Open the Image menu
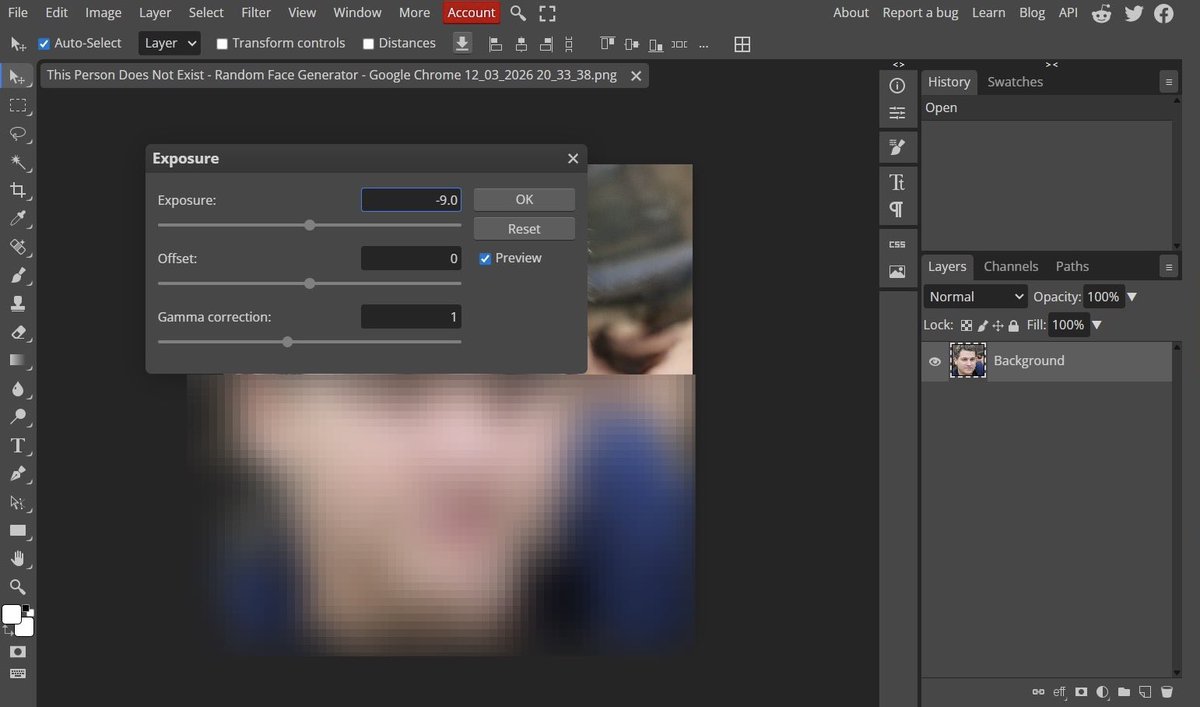This screenshot has width=1200, height=707. [103, 13]
